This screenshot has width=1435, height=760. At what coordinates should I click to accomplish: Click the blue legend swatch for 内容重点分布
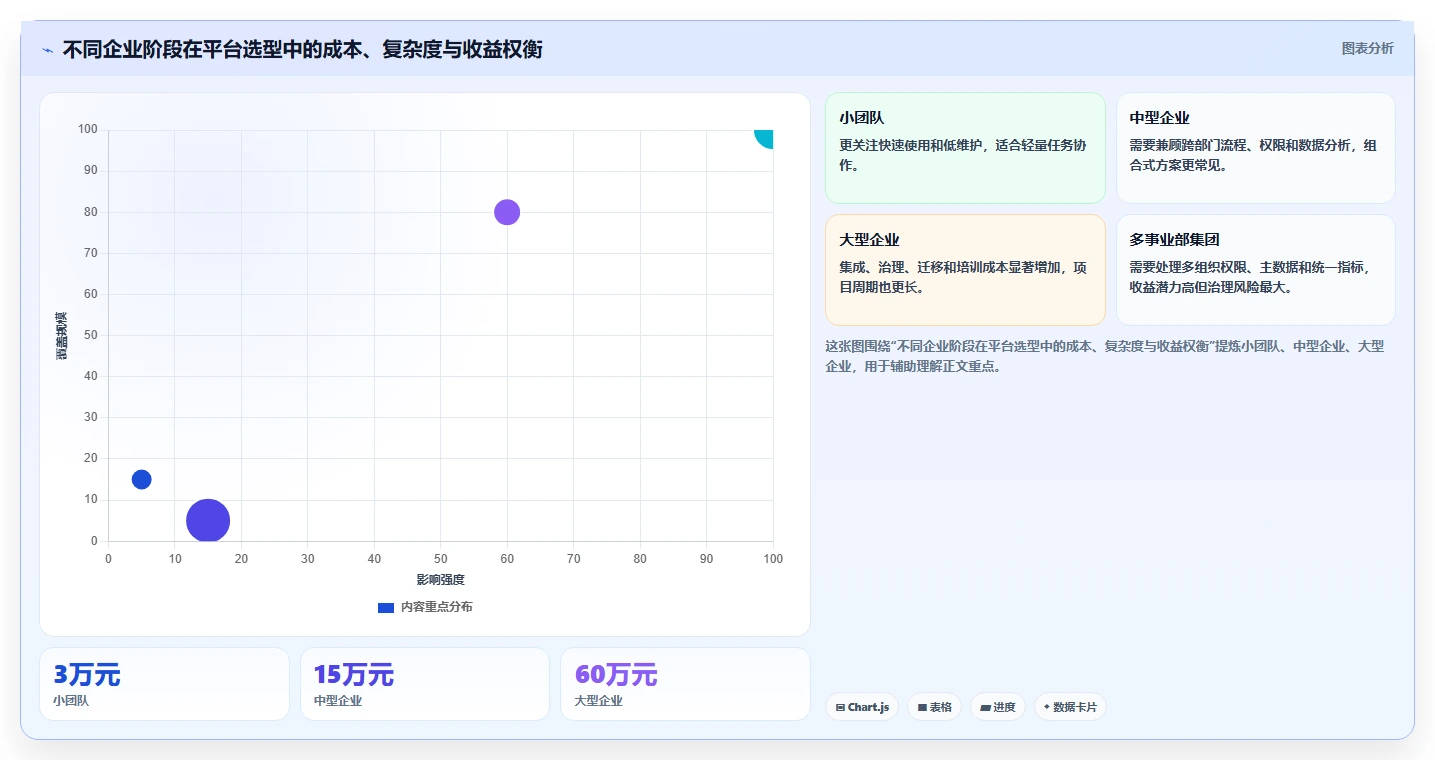tap(386, 607)
